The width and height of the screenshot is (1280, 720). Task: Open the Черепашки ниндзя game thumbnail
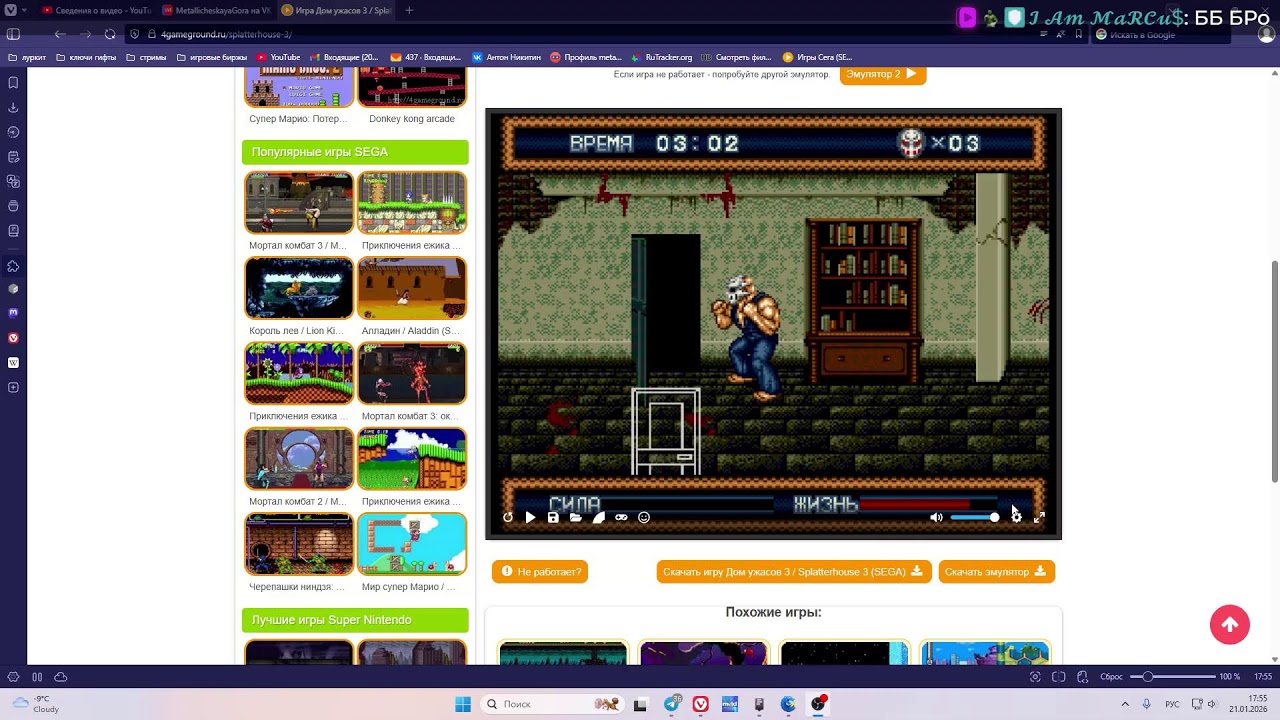point(299,544)
